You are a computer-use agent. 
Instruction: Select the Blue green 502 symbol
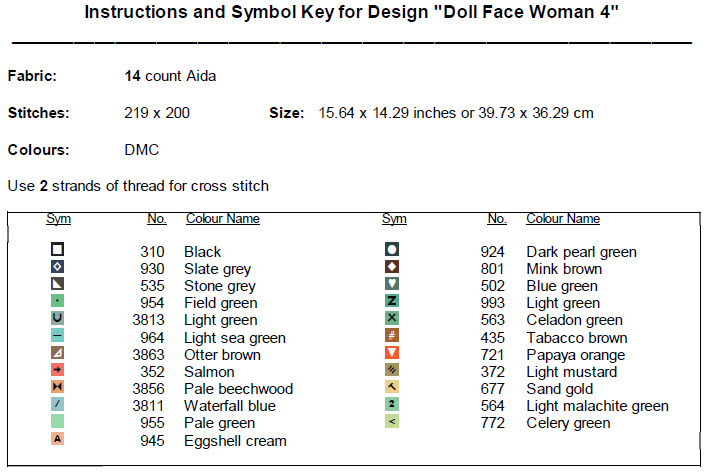392,284
